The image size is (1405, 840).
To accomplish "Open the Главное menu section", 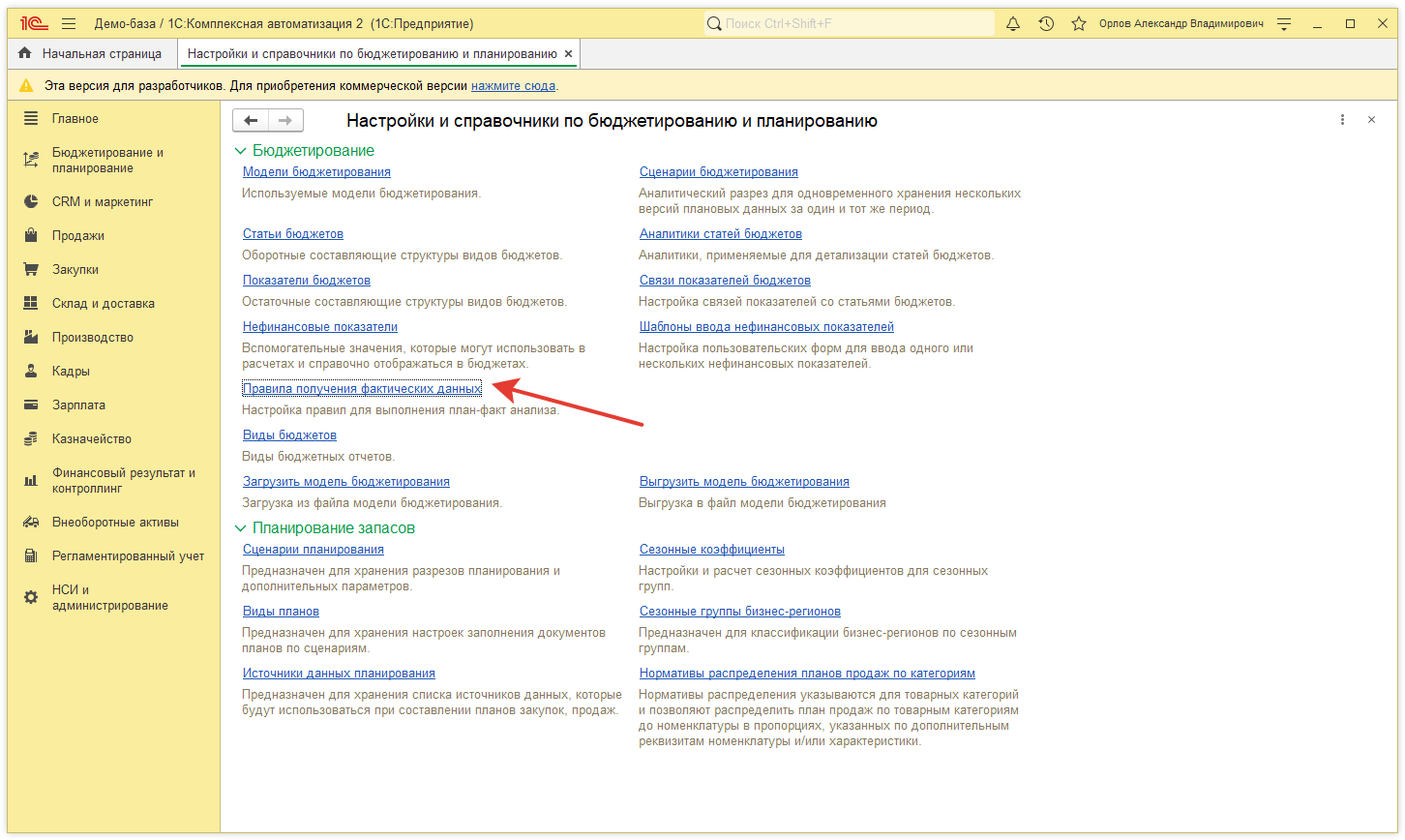I will 75,119.
